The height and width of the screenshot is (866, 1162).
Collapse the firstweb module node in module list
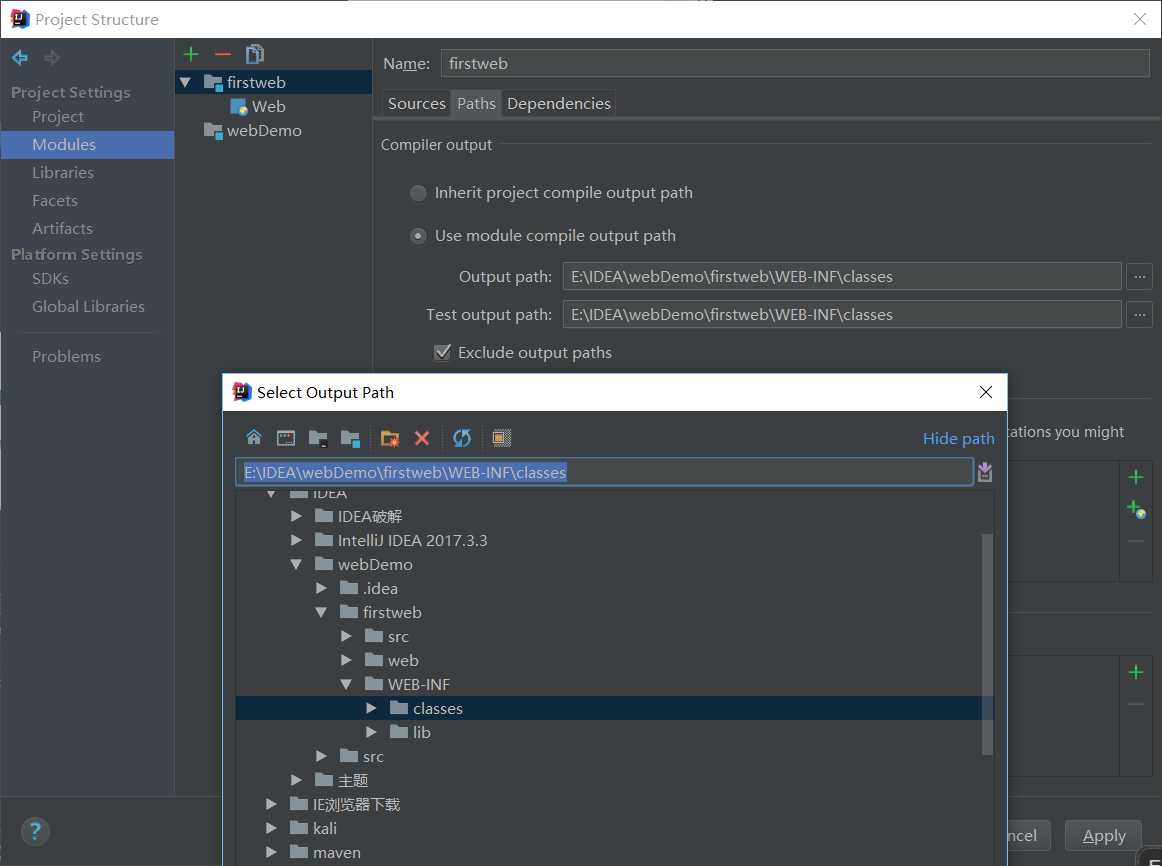186,82
